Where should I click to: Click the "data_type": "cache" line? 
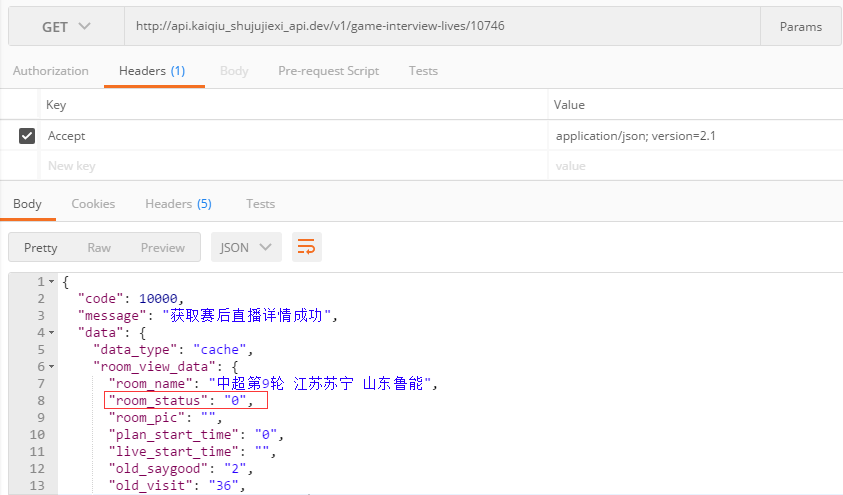pyautogui.click(x=173, y=350)
